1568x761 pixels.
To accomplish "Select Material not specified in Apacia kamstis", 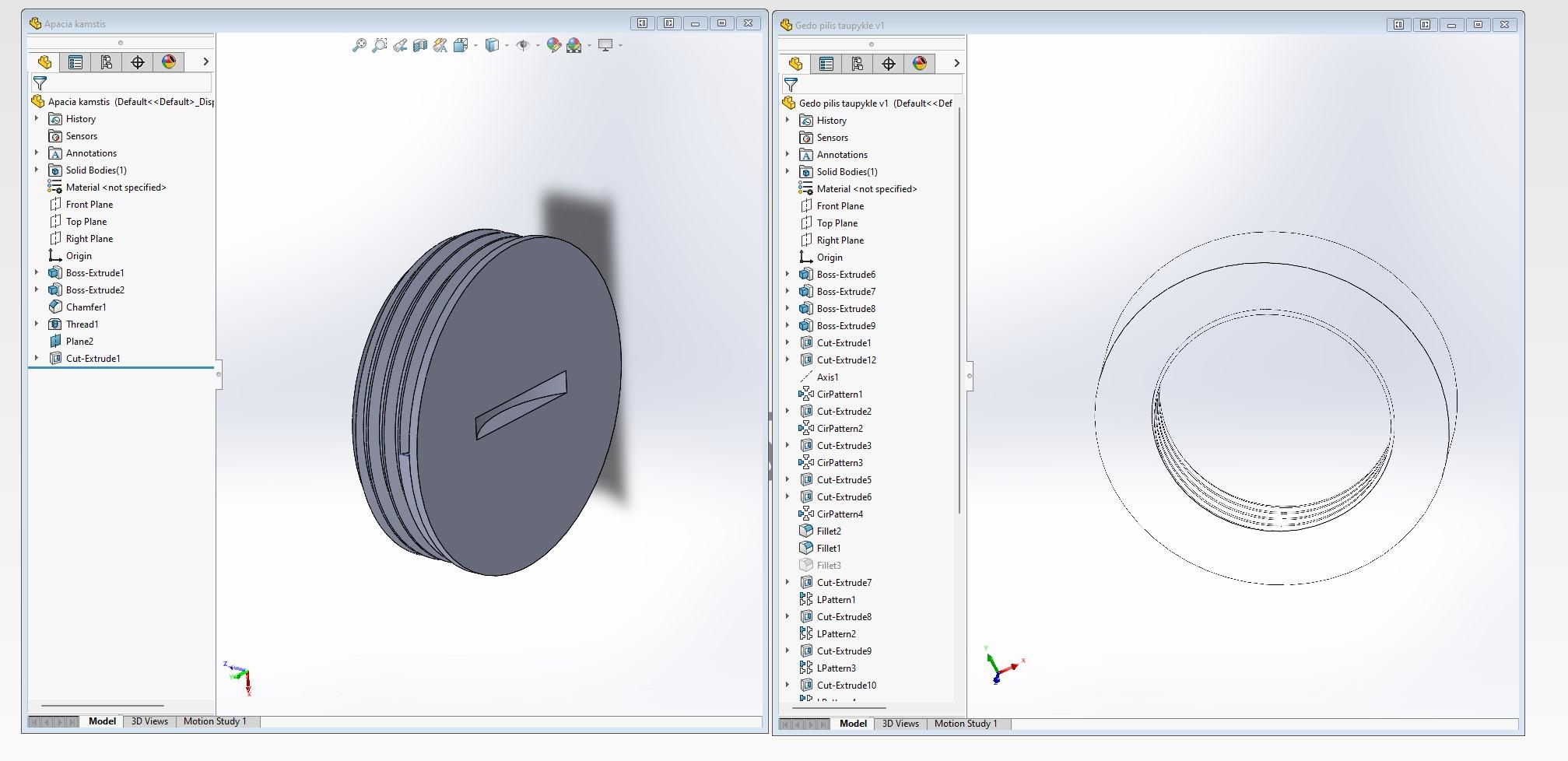I will 115,187.
